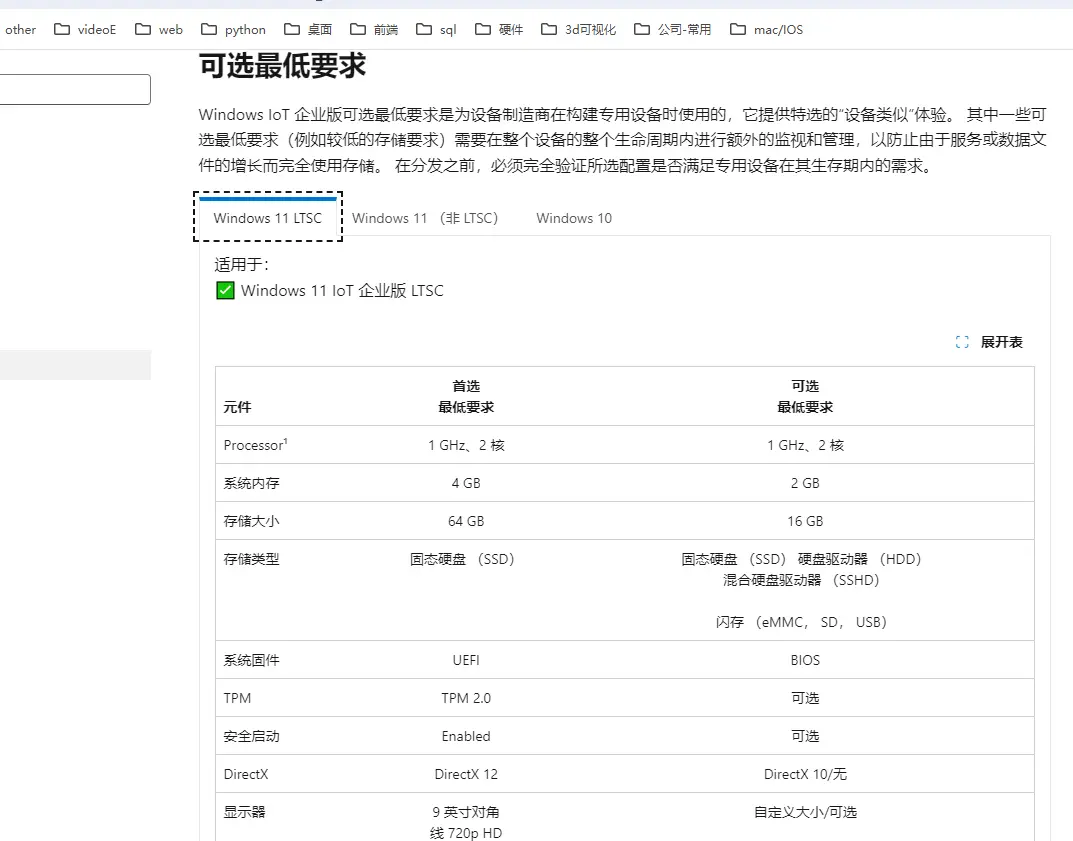Image resolution: width=1073 pixels, height=841 pixels.
Task: Open the web bookmark folder
Action: (159, 29)
